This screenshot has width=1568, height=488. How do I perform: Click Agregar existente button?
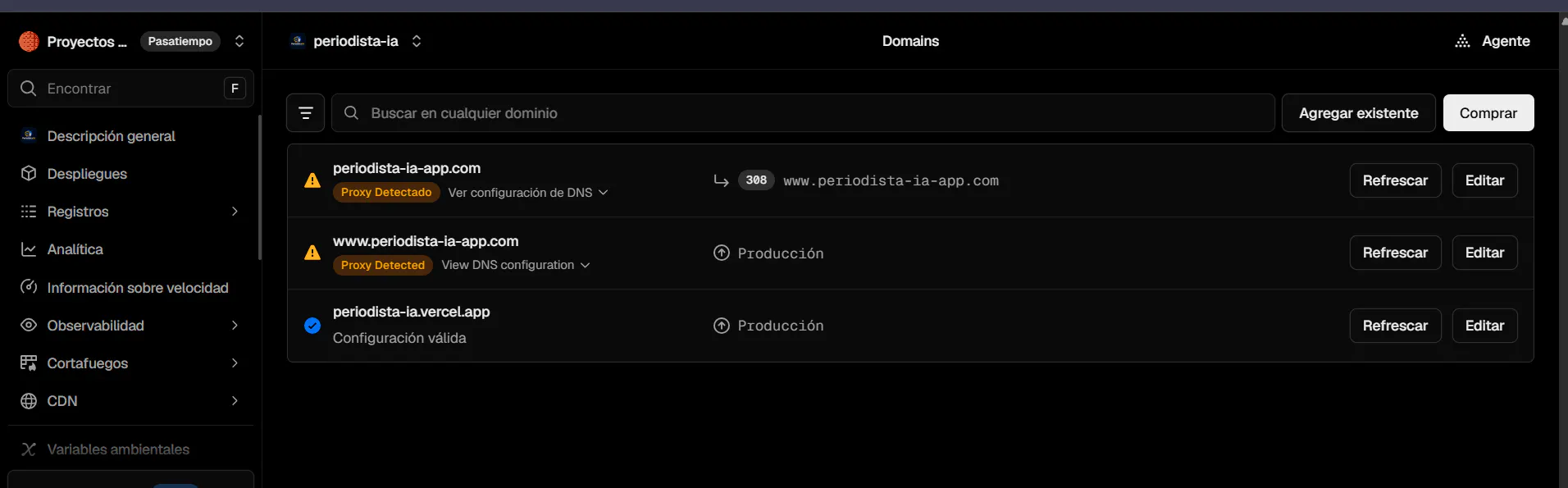pyautogui.click(x=1359, y=113)
